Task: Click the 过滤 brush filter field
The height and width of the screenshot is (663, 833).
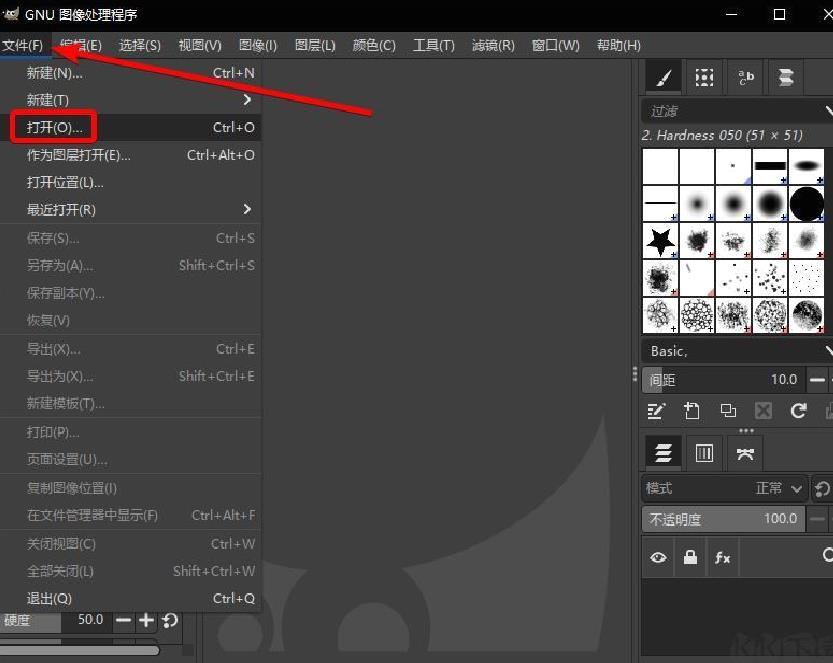Action: coord(737,111)
